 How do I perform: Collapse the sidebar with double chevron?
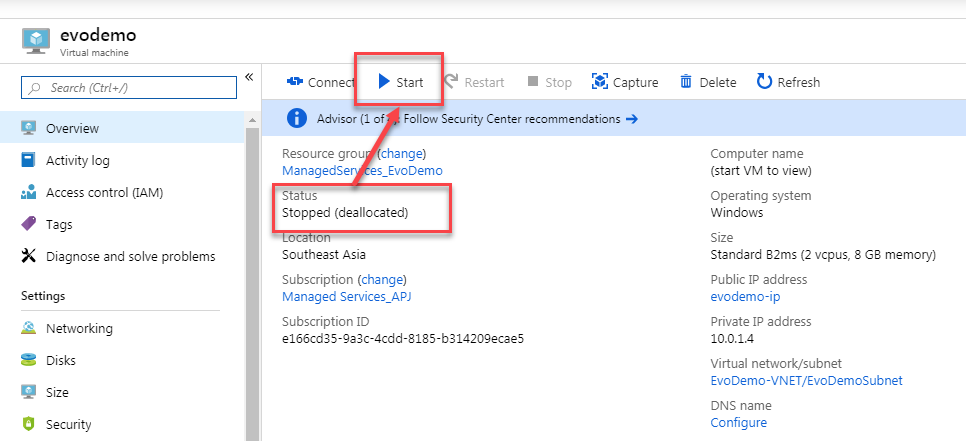coord(249,77)
